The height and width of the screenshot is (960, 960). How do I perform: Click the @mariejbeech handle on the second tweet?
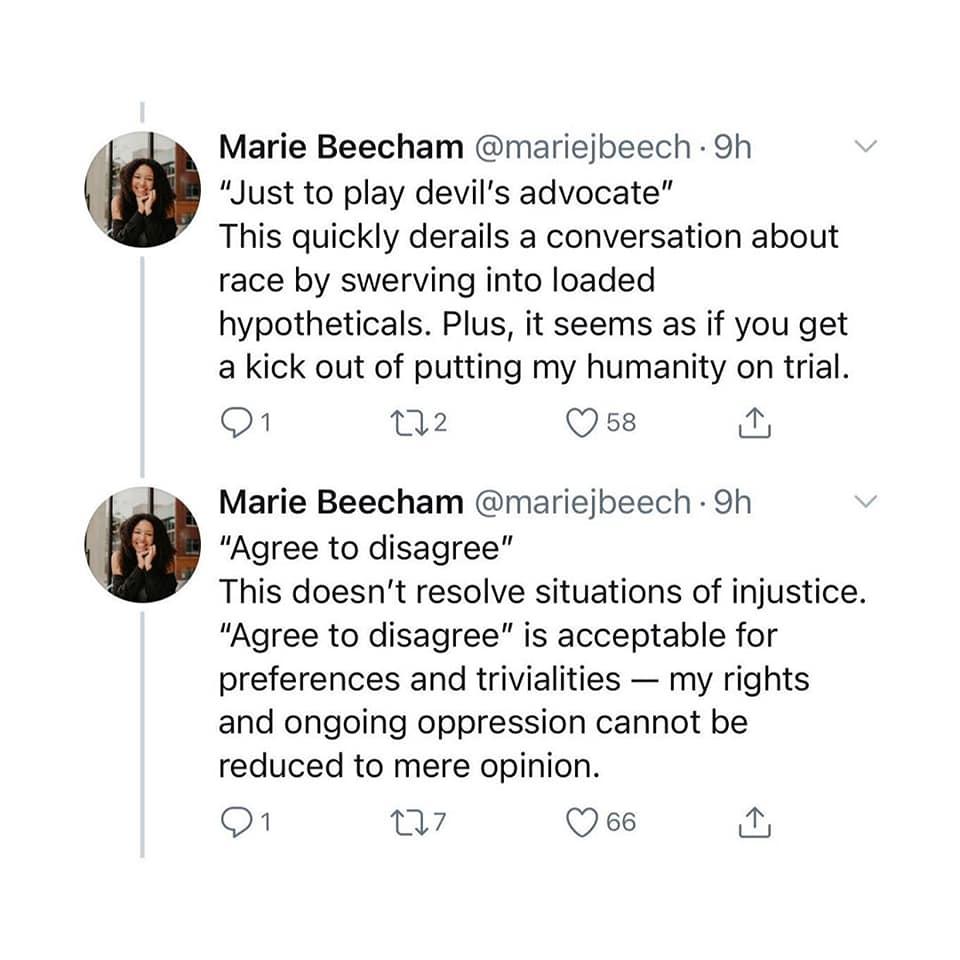(580, 501)
